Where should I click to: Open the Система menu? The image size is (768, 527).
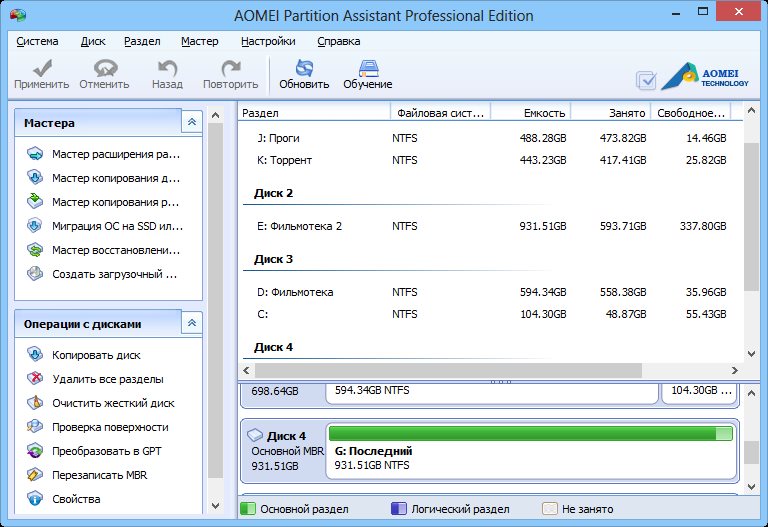(x=38, y=41)
